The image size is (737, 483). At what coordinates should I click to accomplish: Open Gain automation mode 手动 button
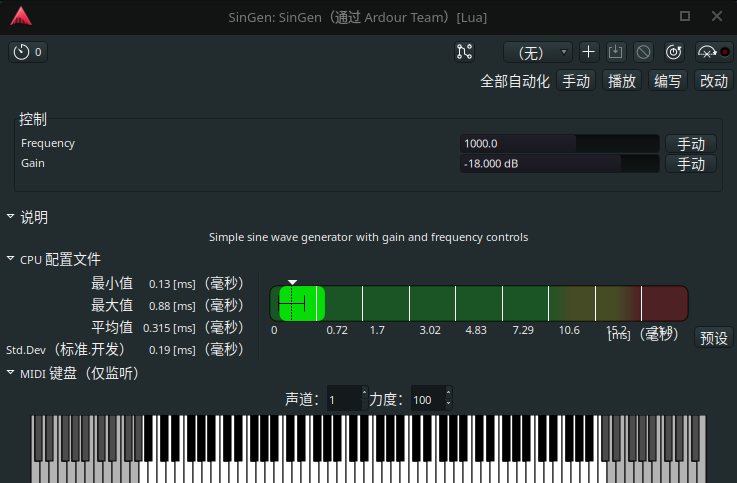(x=691, y=164)
